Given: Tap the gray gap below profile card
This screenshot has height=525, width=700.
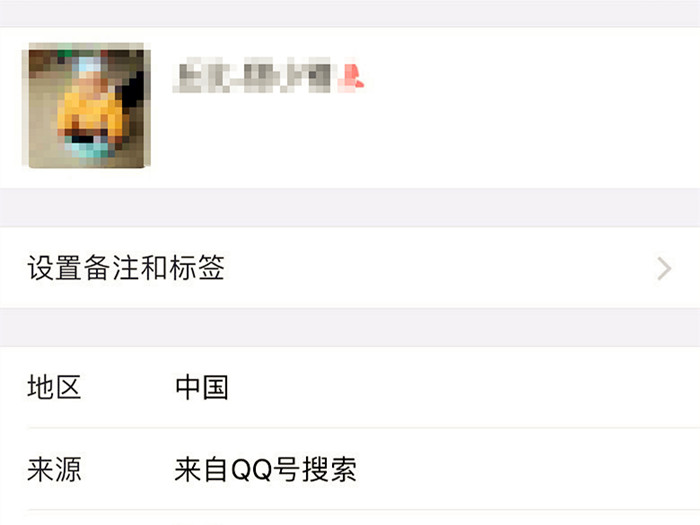Looking at the screenshot, I should pyautogui.click(x=350, y=208).
